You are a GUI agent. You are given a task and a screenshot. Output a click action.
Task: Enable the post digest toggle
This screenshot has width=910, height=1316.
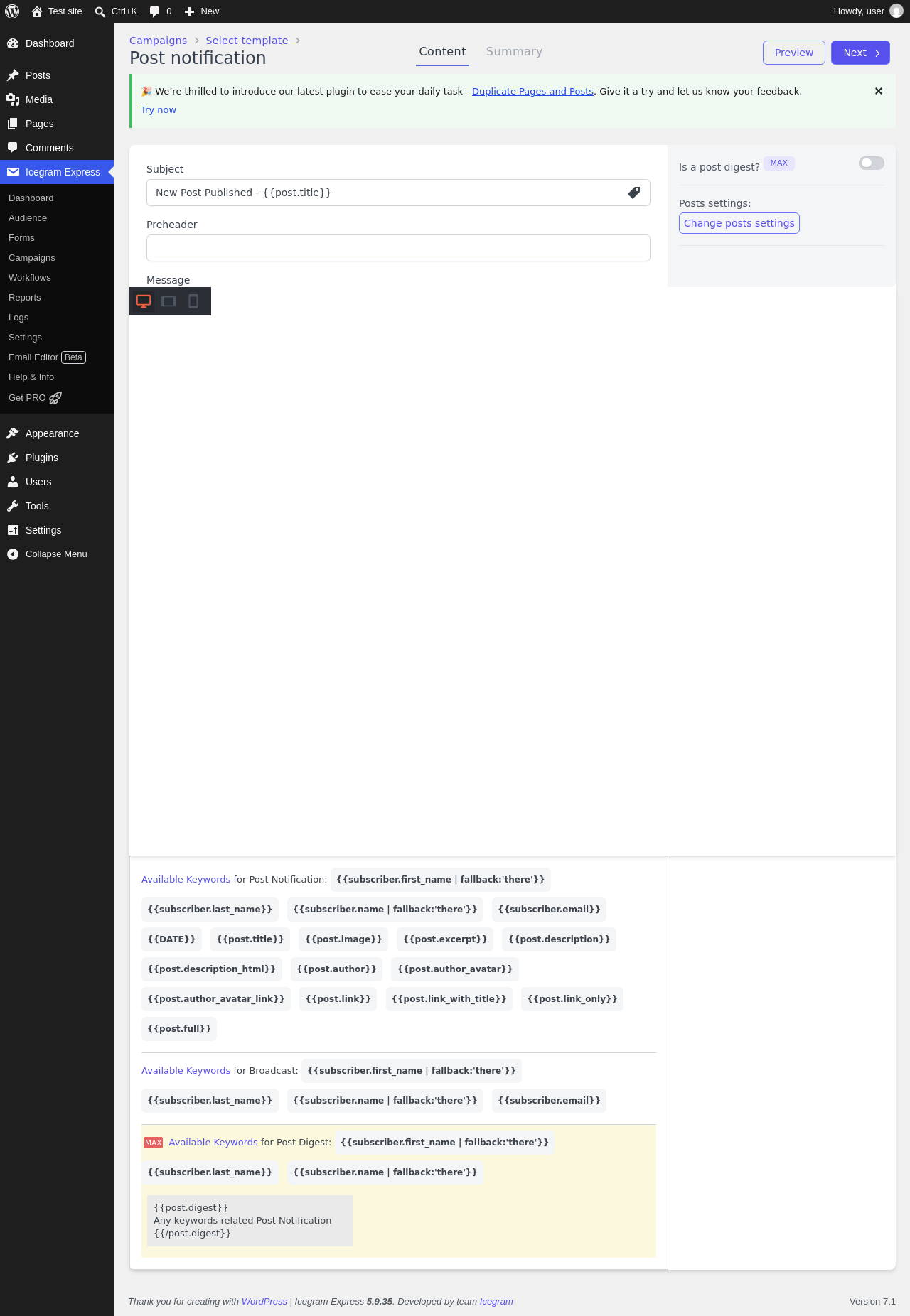click(x=872, y=163)
